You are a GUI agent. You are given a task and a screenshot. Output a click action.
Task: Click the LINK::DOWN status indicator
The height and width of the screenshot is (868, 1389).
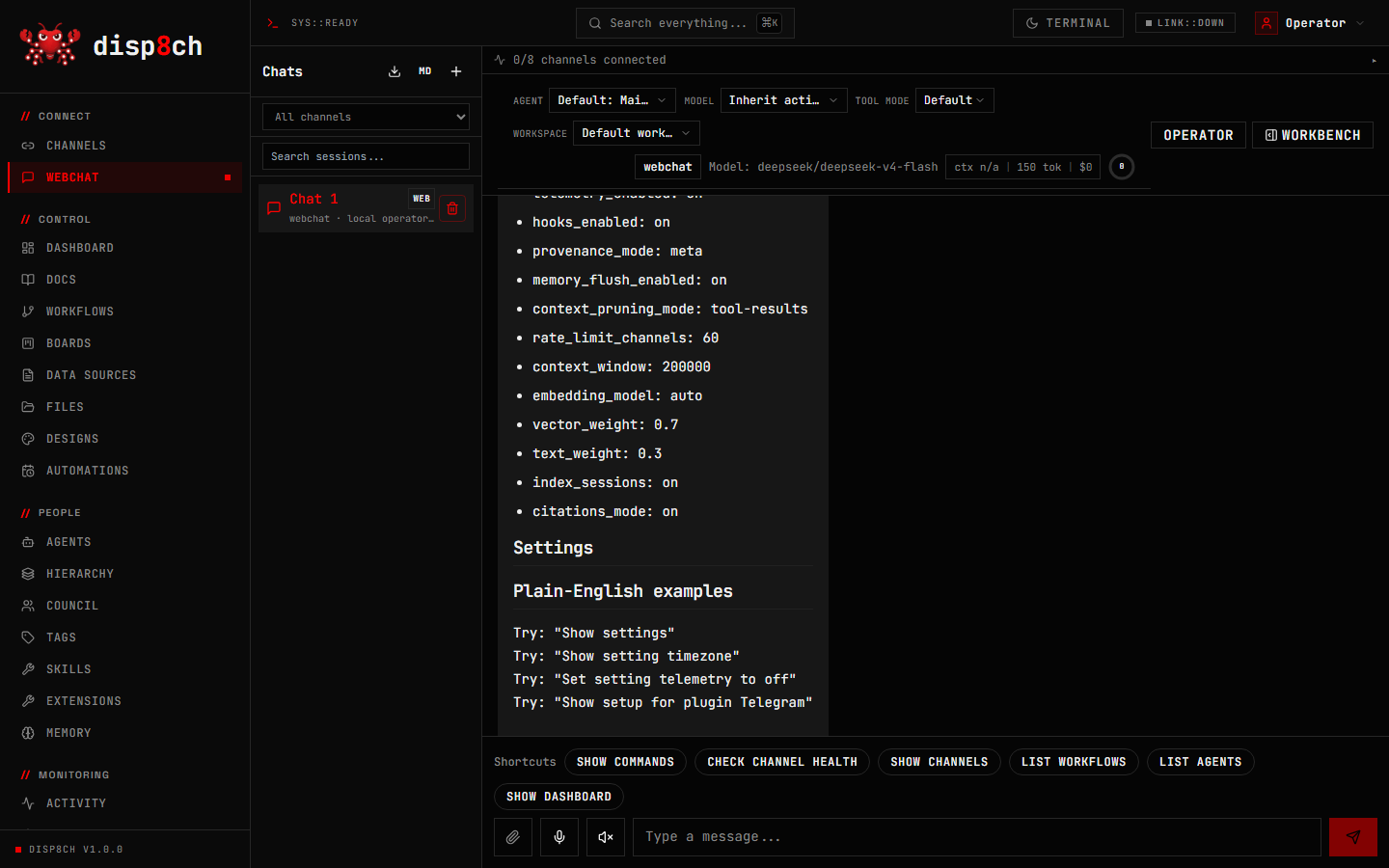(1185, 23)
